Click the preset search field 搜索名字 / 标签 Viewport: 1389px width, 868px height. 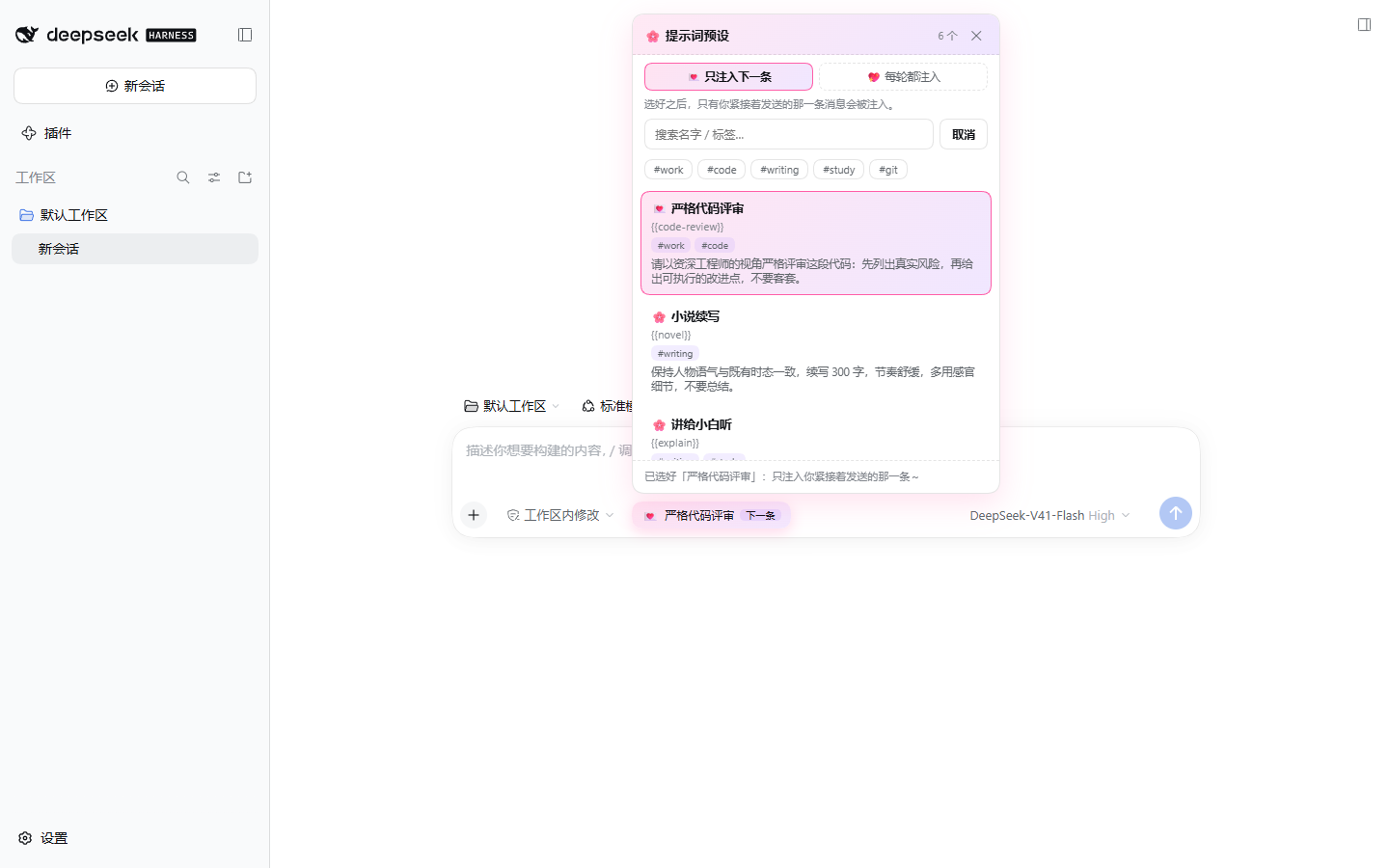tap(789, 134)
